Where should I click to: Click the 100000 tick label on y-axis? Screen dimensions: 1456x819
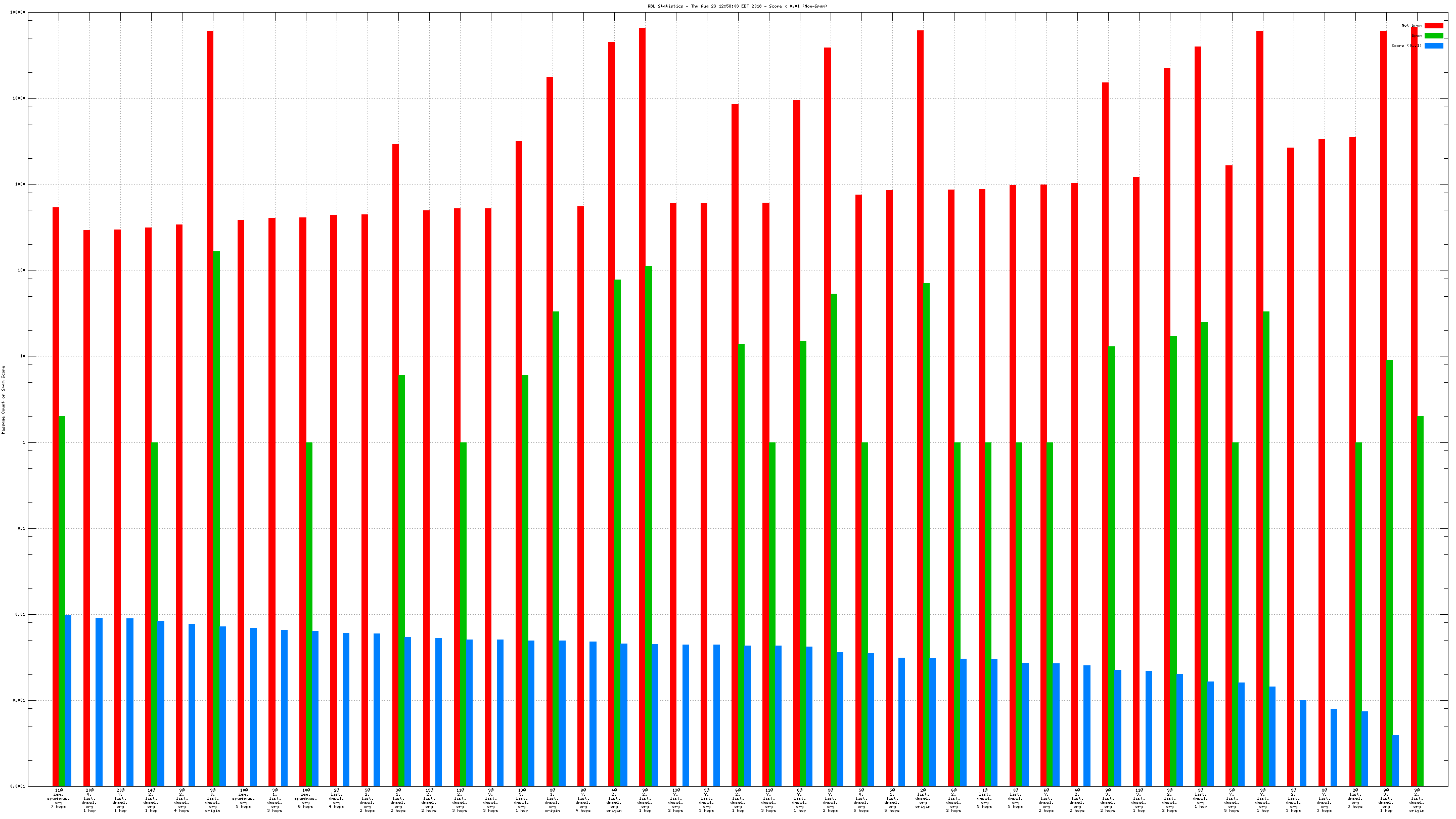coord(18,13)
